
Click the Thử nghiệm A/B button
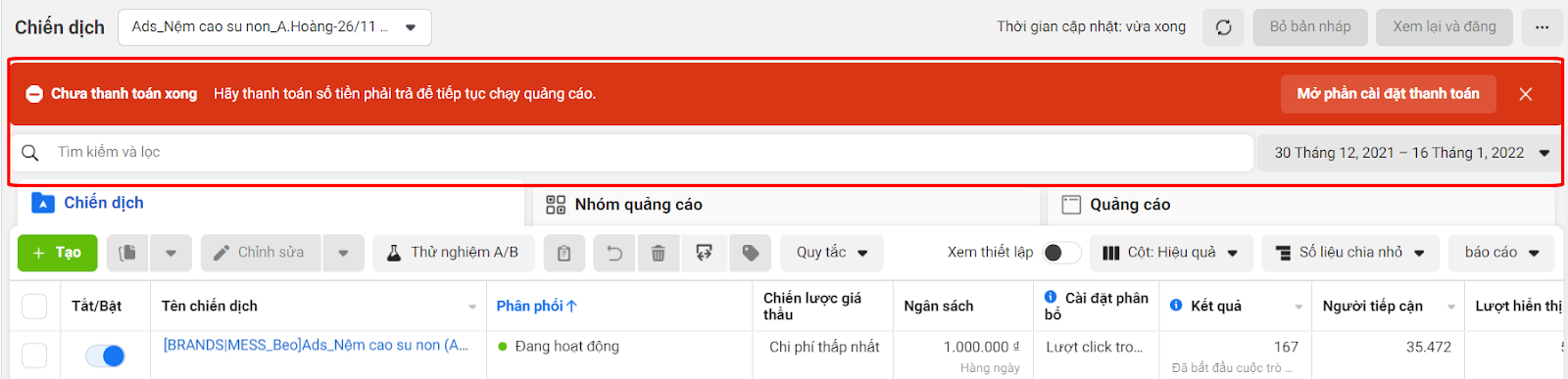[x=454, y=253]
